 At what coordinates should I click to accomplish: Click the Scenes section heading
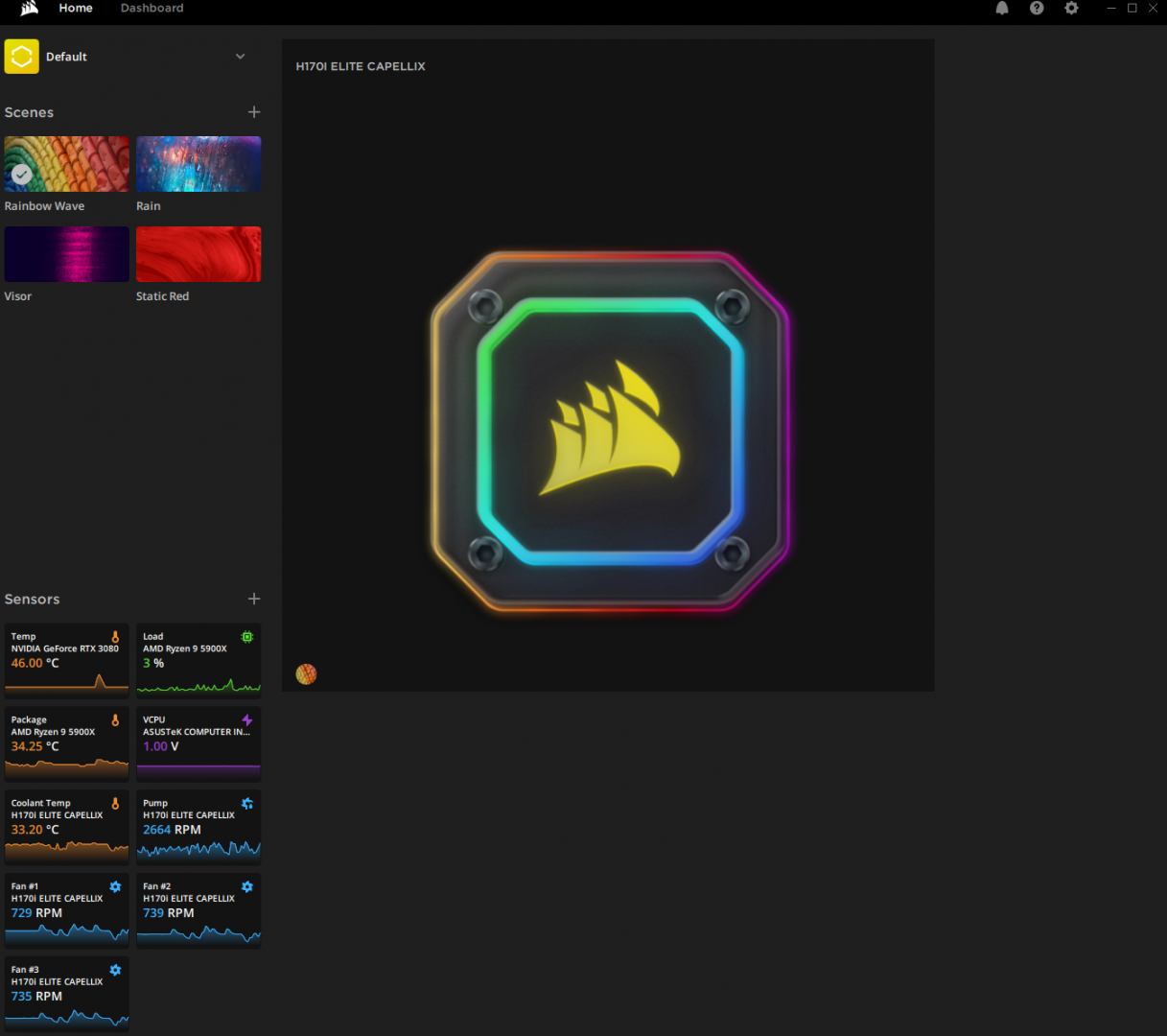click(x=29, y=112)
